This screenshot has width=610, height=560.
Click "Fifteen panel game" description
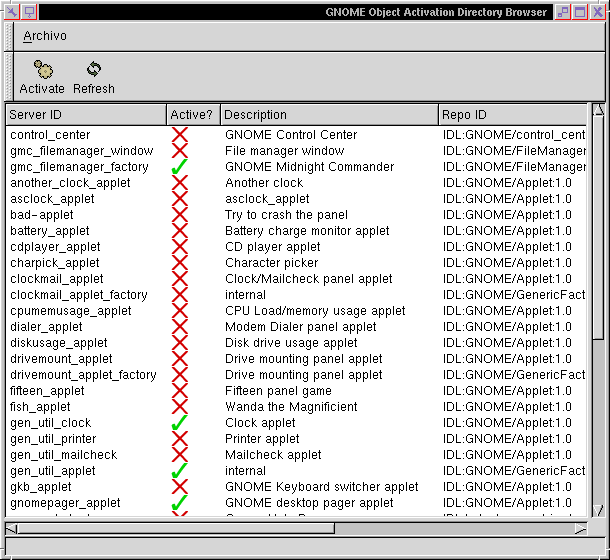278,391
